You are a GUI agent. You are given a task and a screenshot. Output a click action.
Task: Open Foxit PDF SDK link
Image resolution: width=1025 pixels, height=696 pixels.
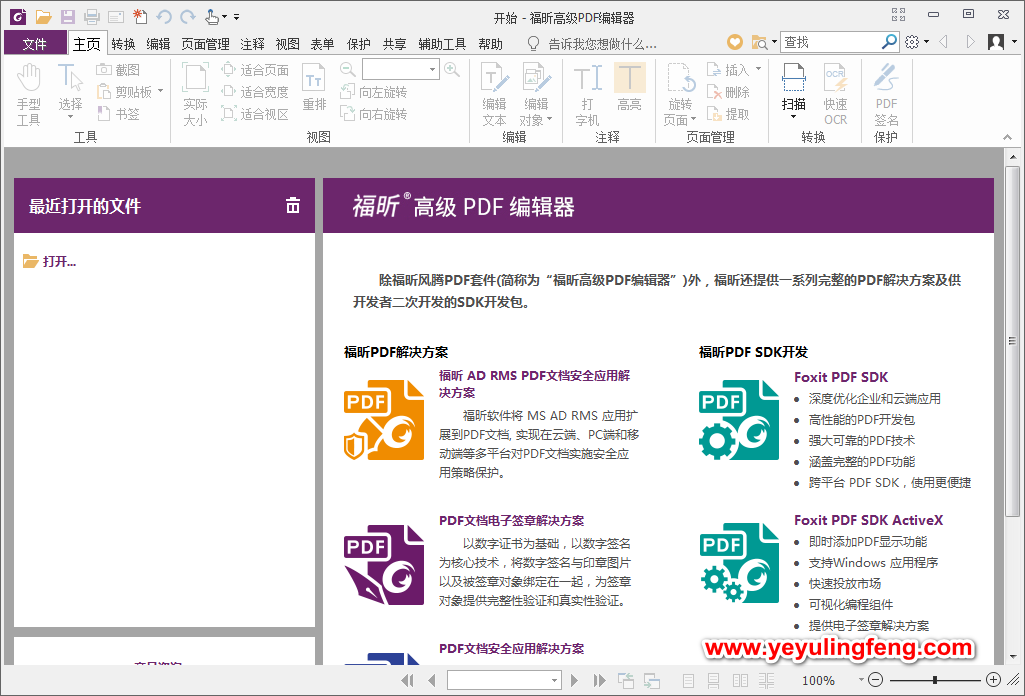(841, 377)
